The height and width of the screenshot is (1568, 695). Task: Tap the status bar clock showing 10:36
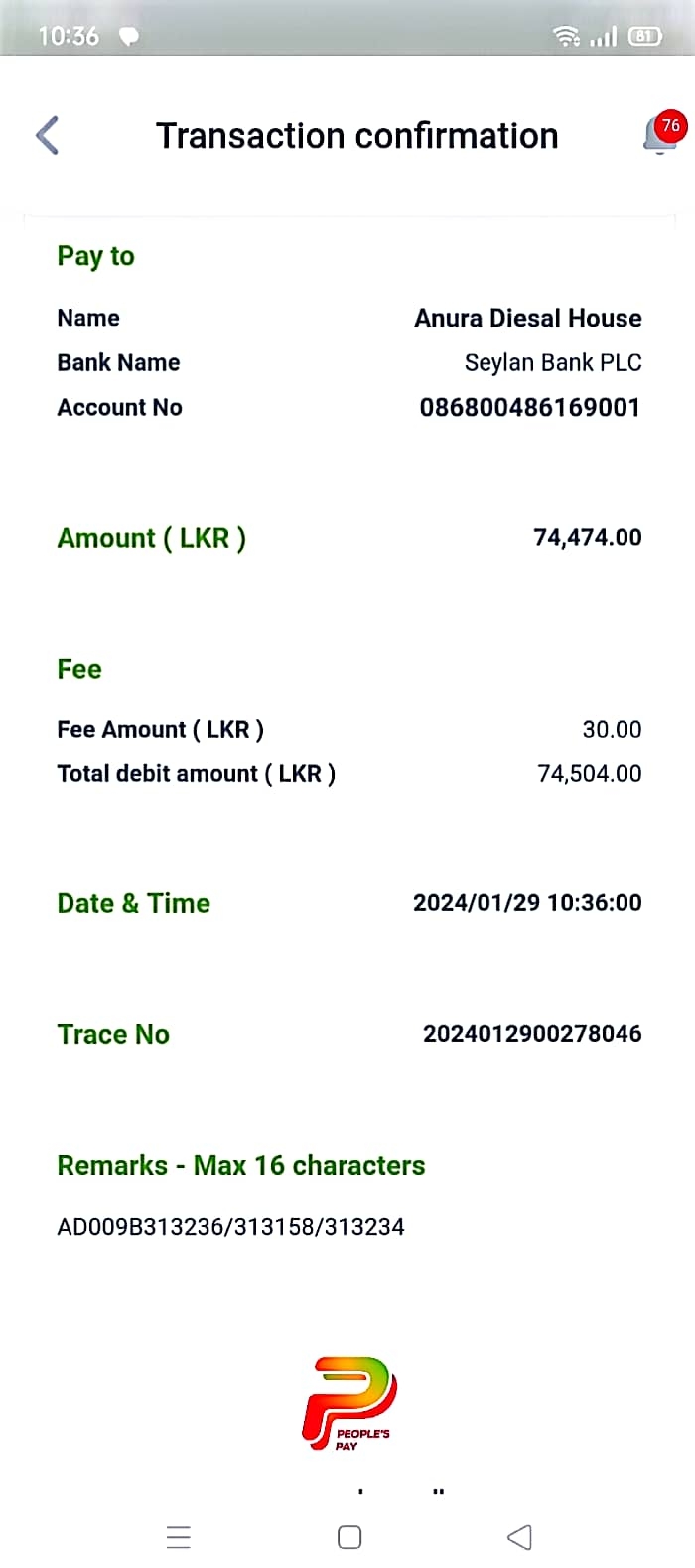(69, 37)
